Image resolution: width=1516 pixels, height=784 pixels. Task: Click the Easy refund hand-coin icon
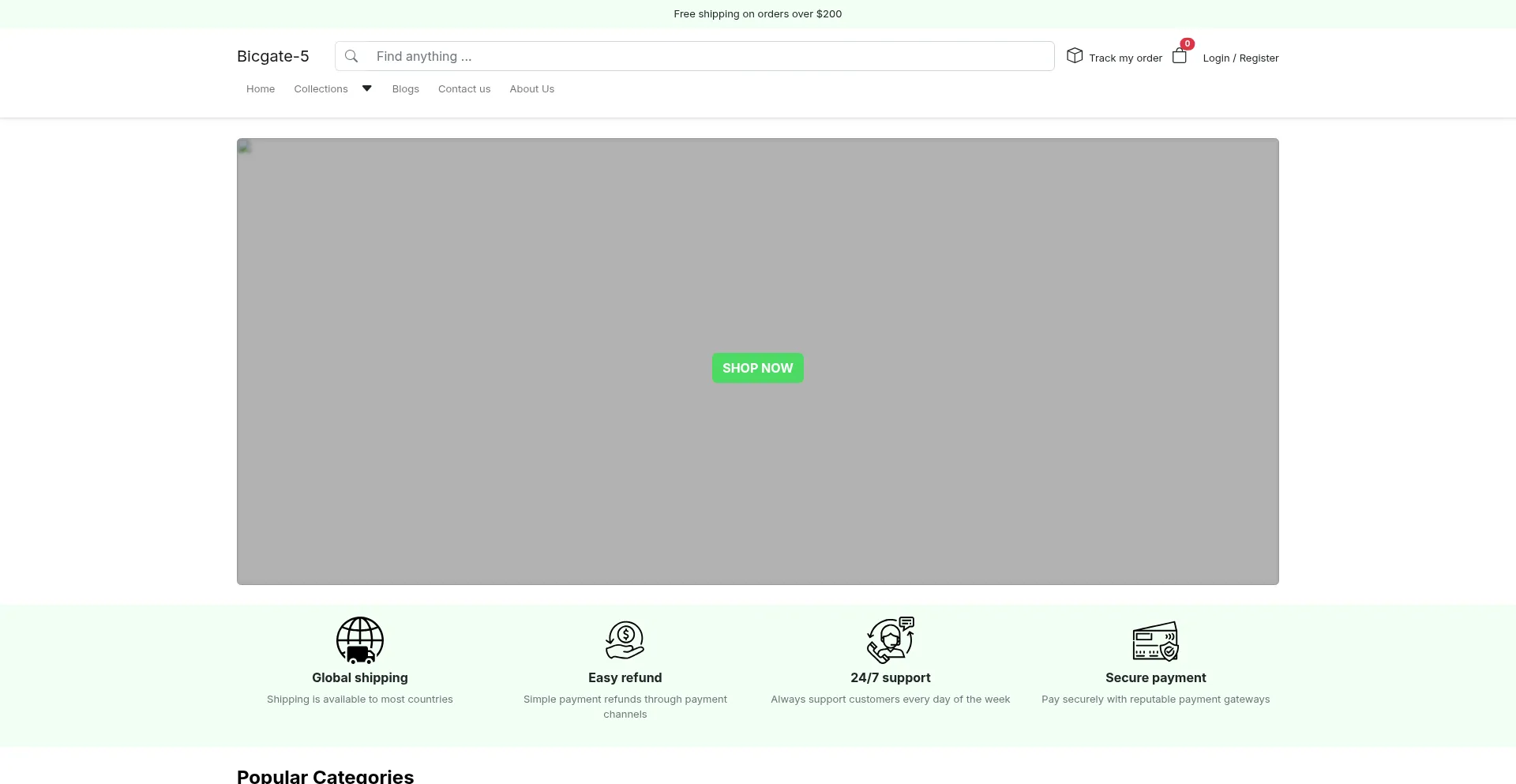pos(625,640)
